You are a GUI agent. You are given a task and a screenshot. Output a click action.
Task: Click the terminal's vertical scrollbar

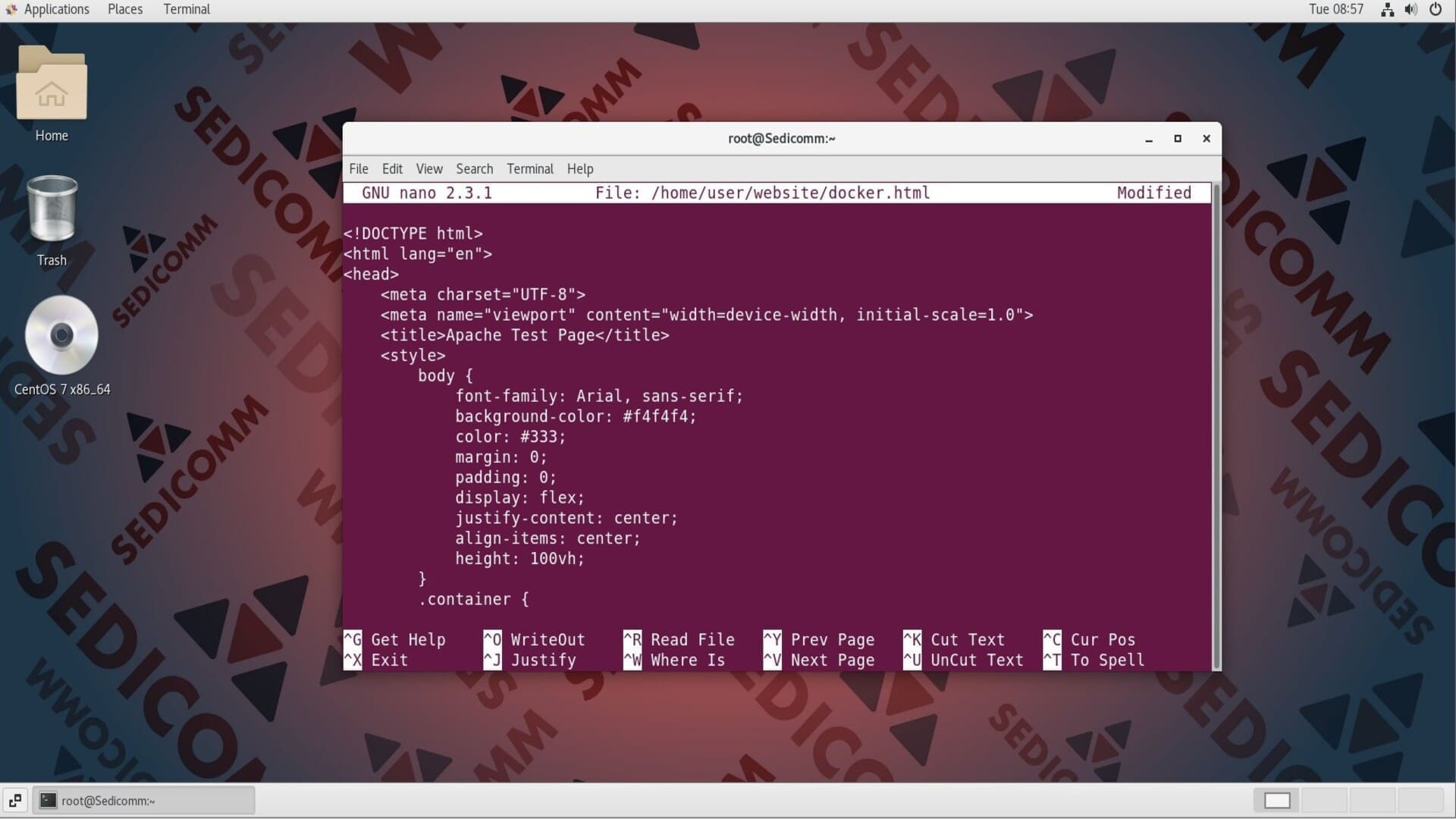[x=1216, y=425]
